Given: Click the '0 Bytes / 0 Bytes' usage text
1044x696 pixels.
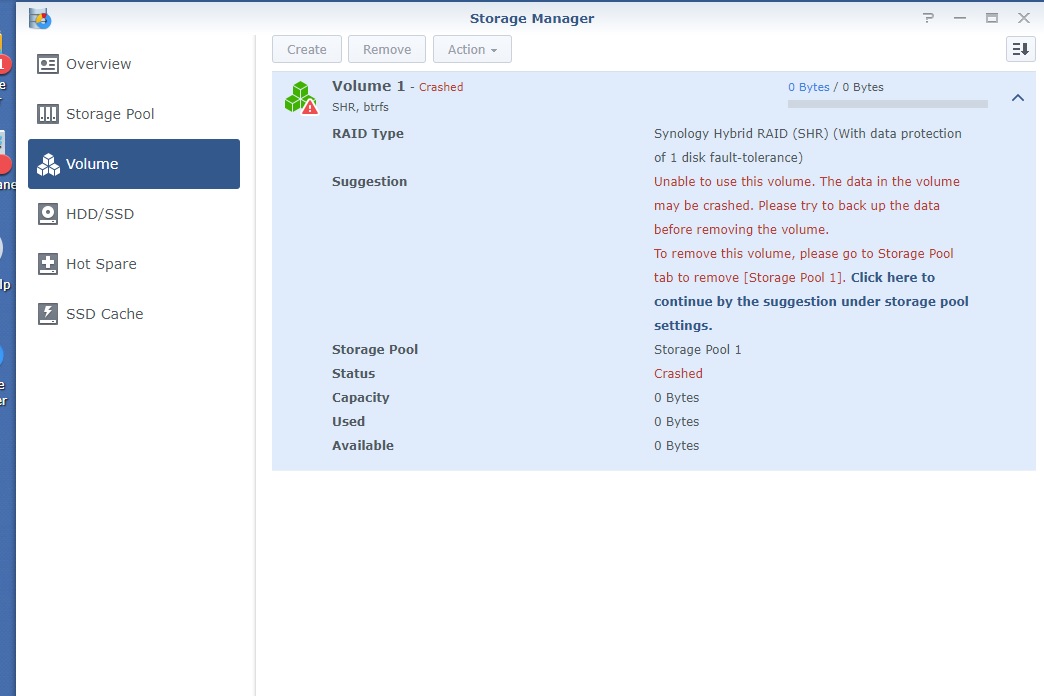Looking at the screenshot, I should coord(836,87).
